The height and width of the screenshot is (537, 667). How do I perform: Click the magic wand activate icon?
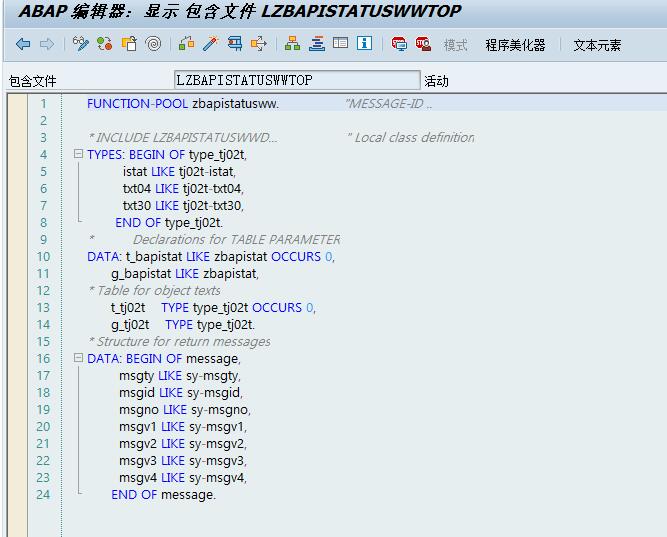click(211, 44)
